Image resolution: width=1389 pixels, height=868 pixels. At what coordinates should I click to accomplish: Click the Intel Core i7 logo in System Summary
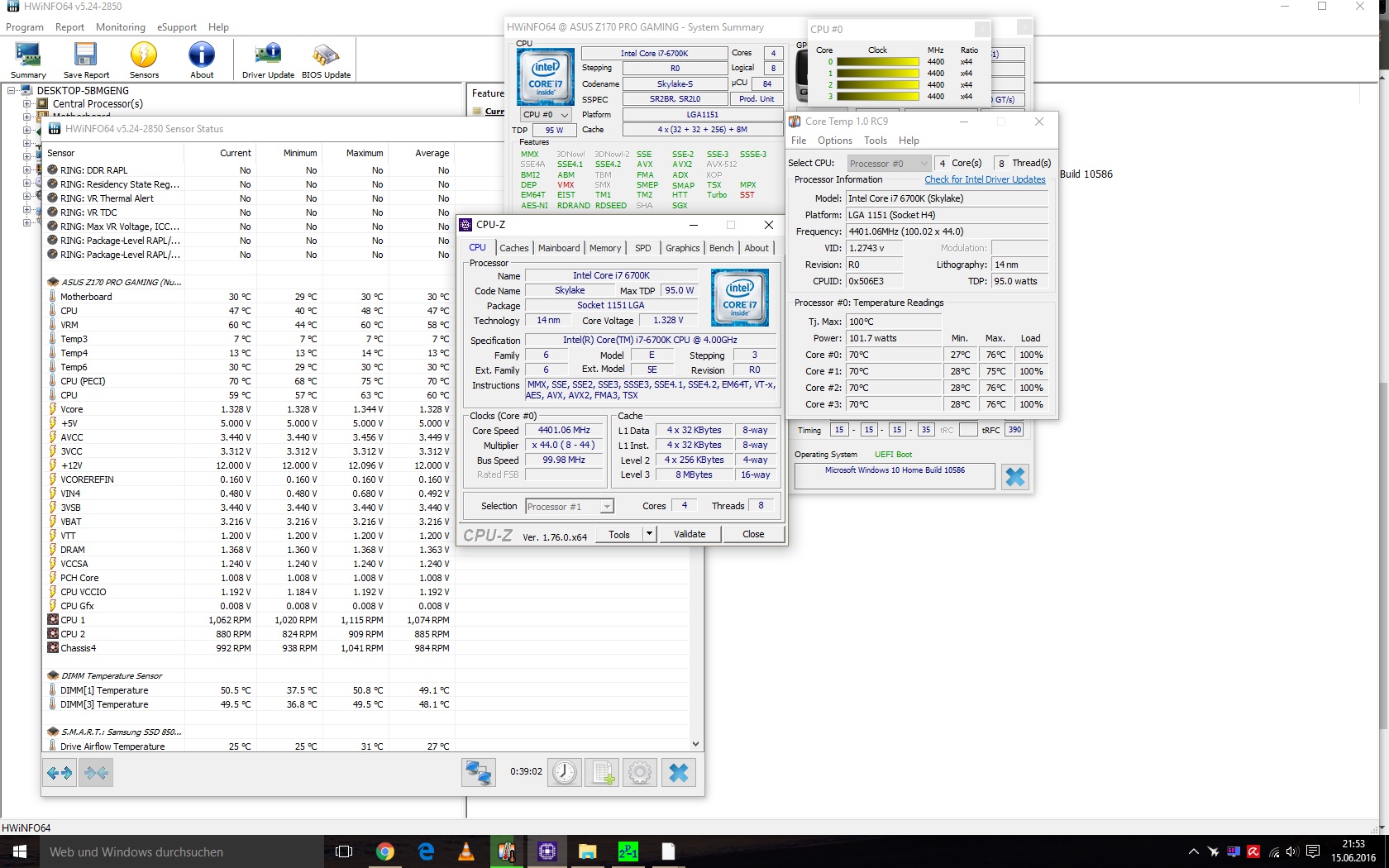tap(546, 77)
